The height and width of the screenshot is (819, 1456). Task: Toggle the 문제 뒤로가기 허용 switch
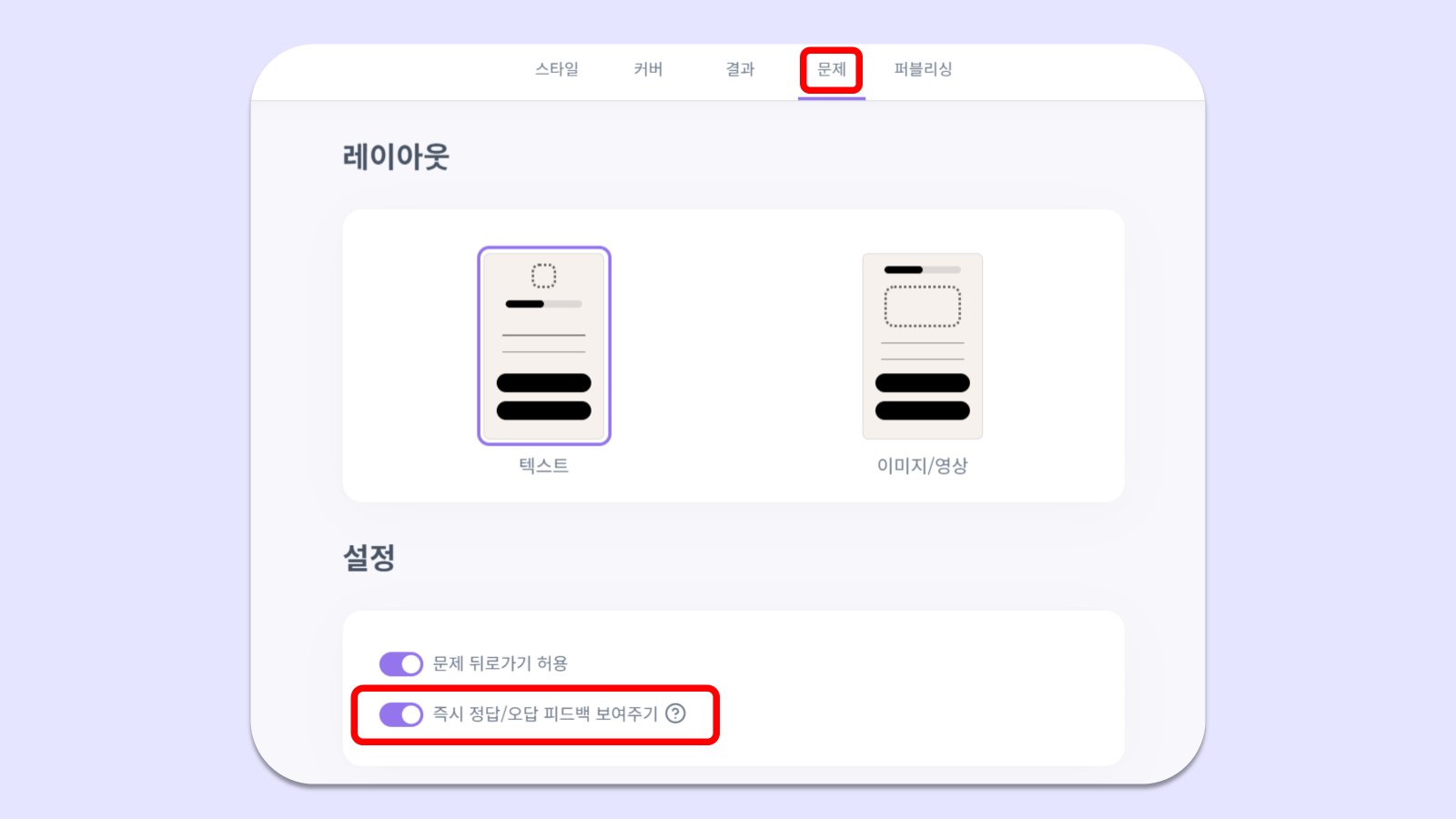(x=401, y=664)
